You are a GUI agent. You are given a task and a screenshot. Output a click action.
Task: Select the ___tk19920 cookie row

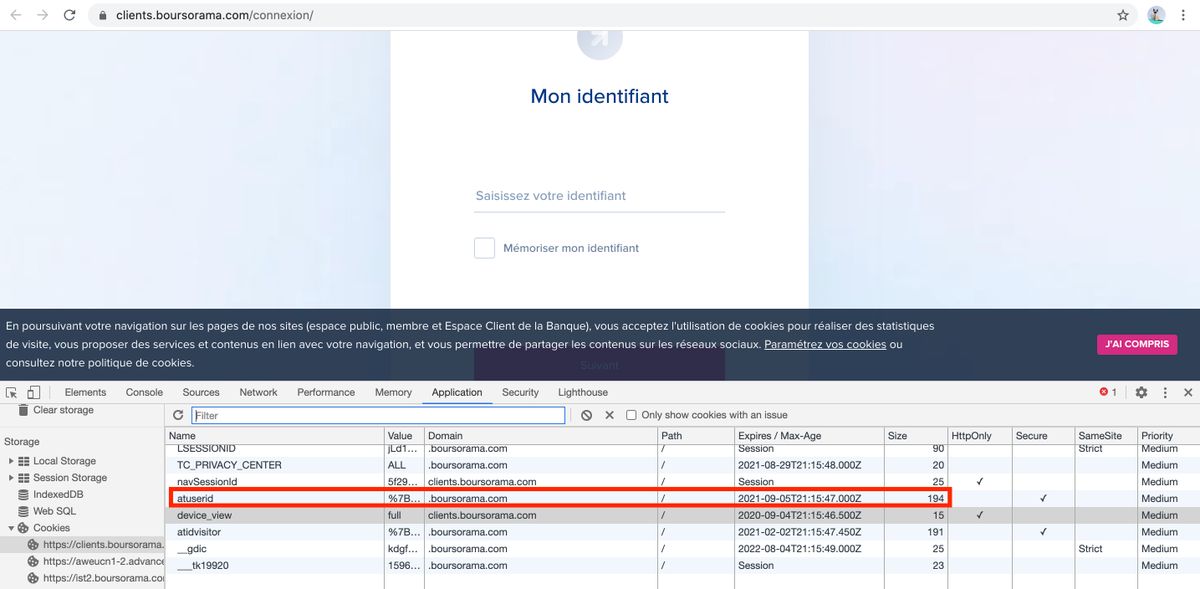(682, 565)
